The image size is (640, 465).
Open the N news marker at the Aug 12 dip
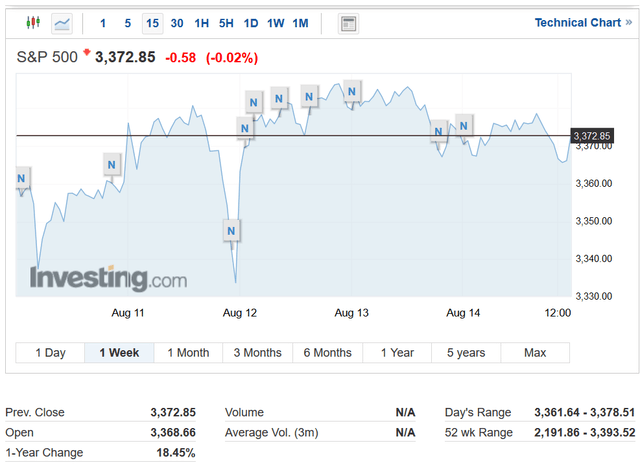231,231
